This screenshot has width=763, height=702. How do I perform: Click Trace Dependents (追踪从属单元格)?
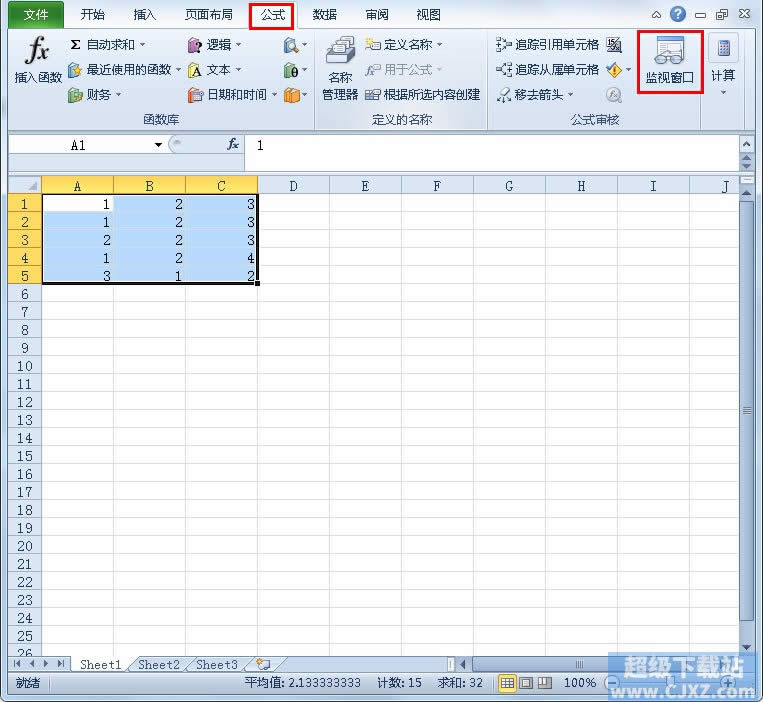[x=547, y=70]
